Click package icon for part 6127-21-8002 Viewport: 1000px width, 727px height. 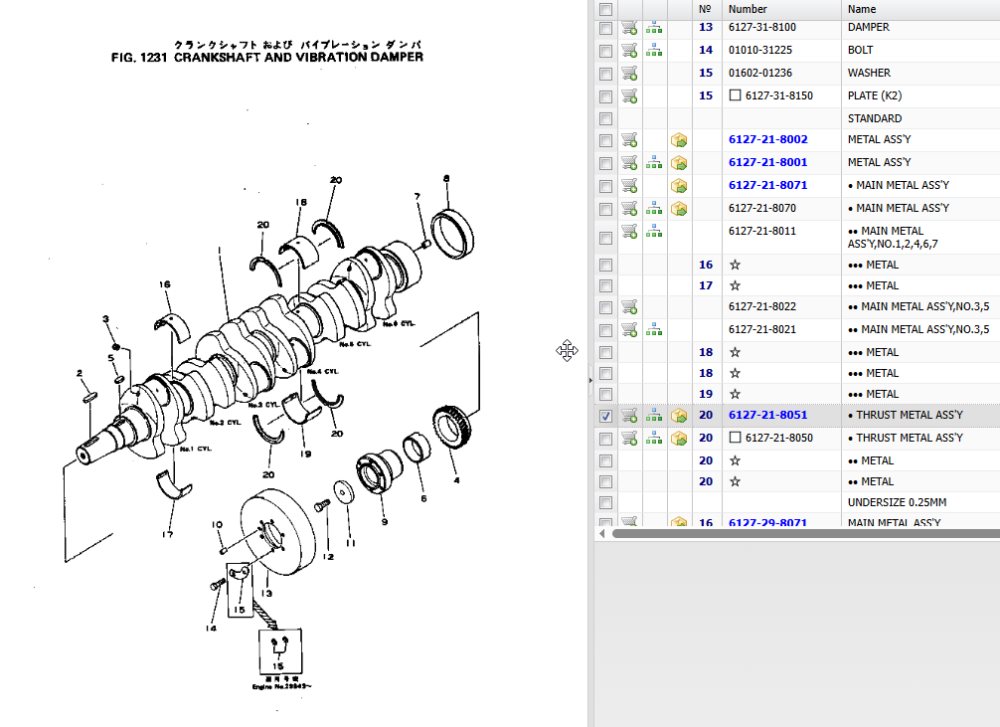(x=679, y=140)
